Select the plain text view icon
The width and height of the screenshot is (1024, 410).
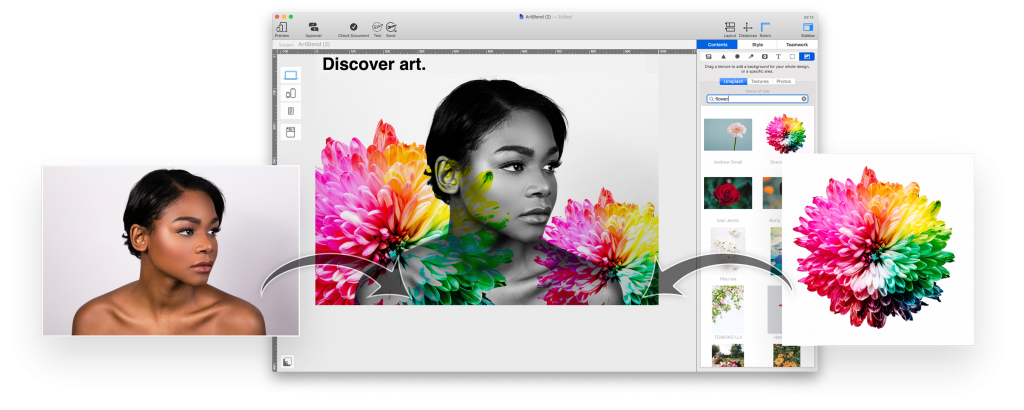291,111
